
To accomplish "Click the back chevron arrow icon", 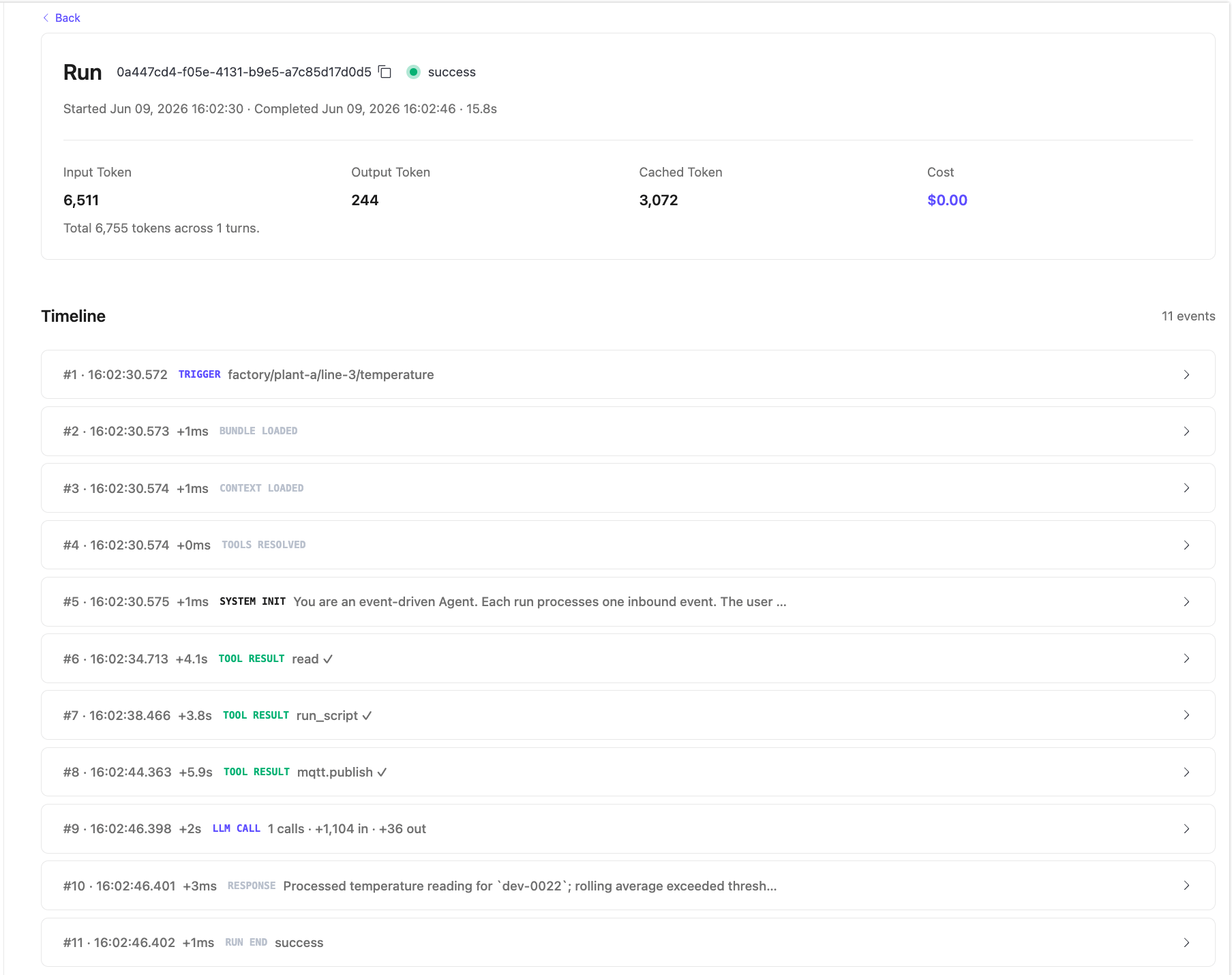I will point(46,18).
